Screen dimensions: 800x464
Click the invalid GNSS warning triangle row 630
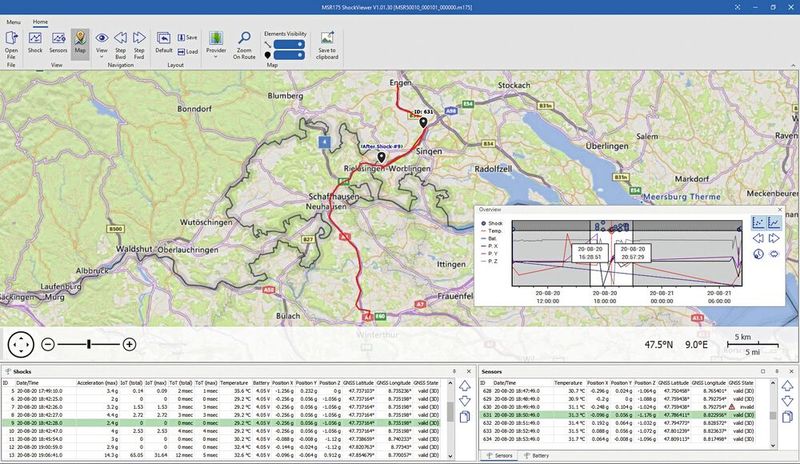[x=732, y=407]
